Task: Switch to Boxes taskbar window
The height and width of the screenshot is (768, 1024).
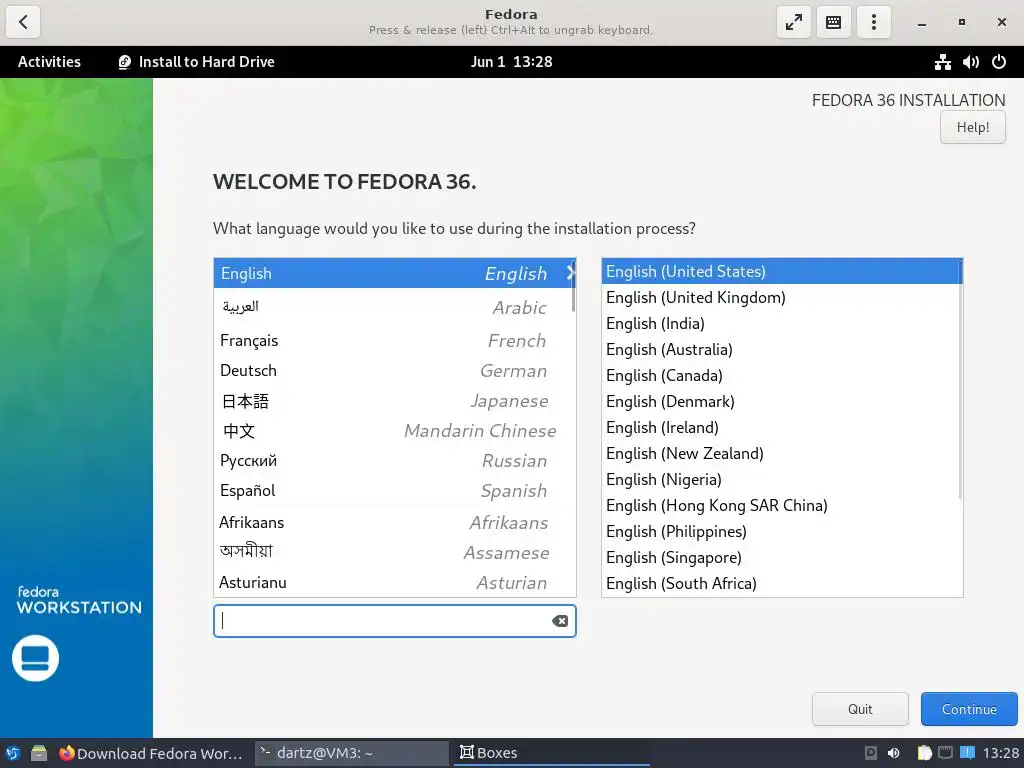Action: point(550,753)
